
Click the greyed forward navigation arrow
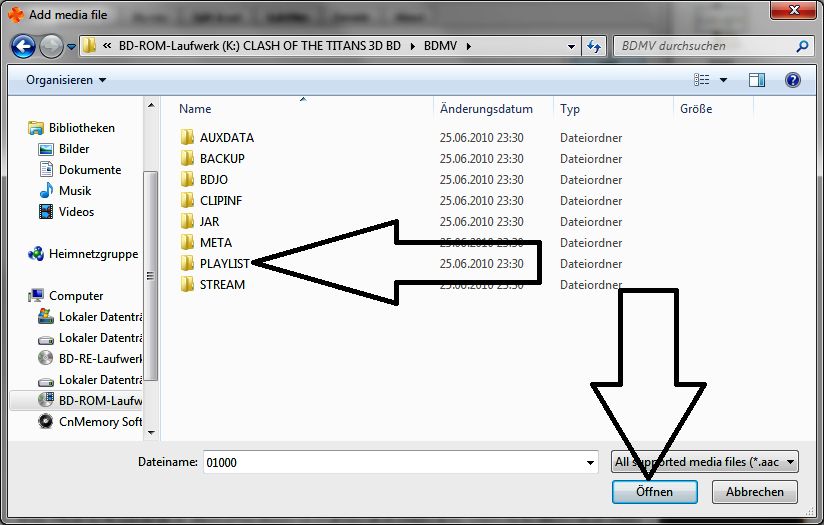click(52, 46)
